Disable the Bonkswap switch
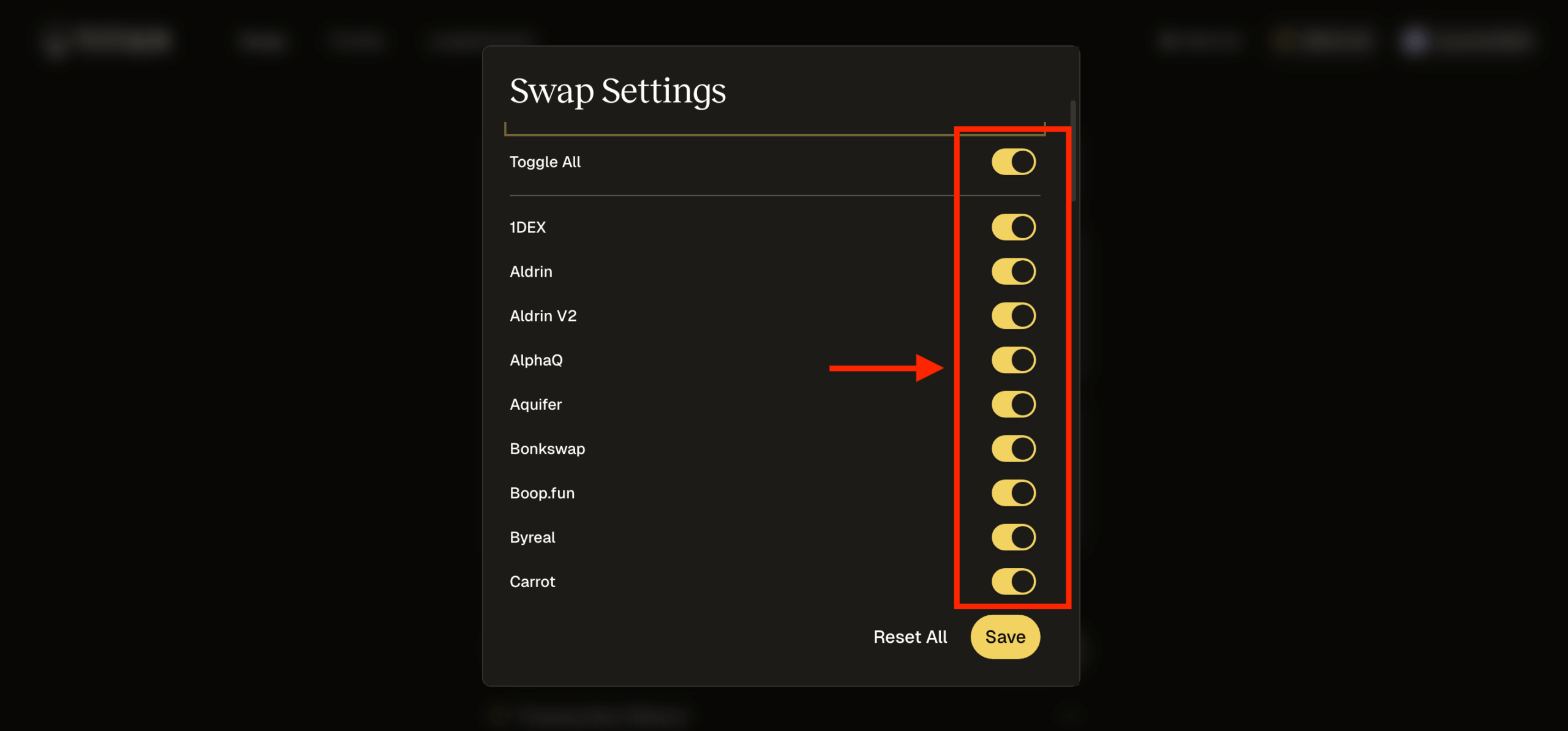Image resolution: width=1568 pixels, height=731 pixels. pyautogui.click(x=1013, y=449)
